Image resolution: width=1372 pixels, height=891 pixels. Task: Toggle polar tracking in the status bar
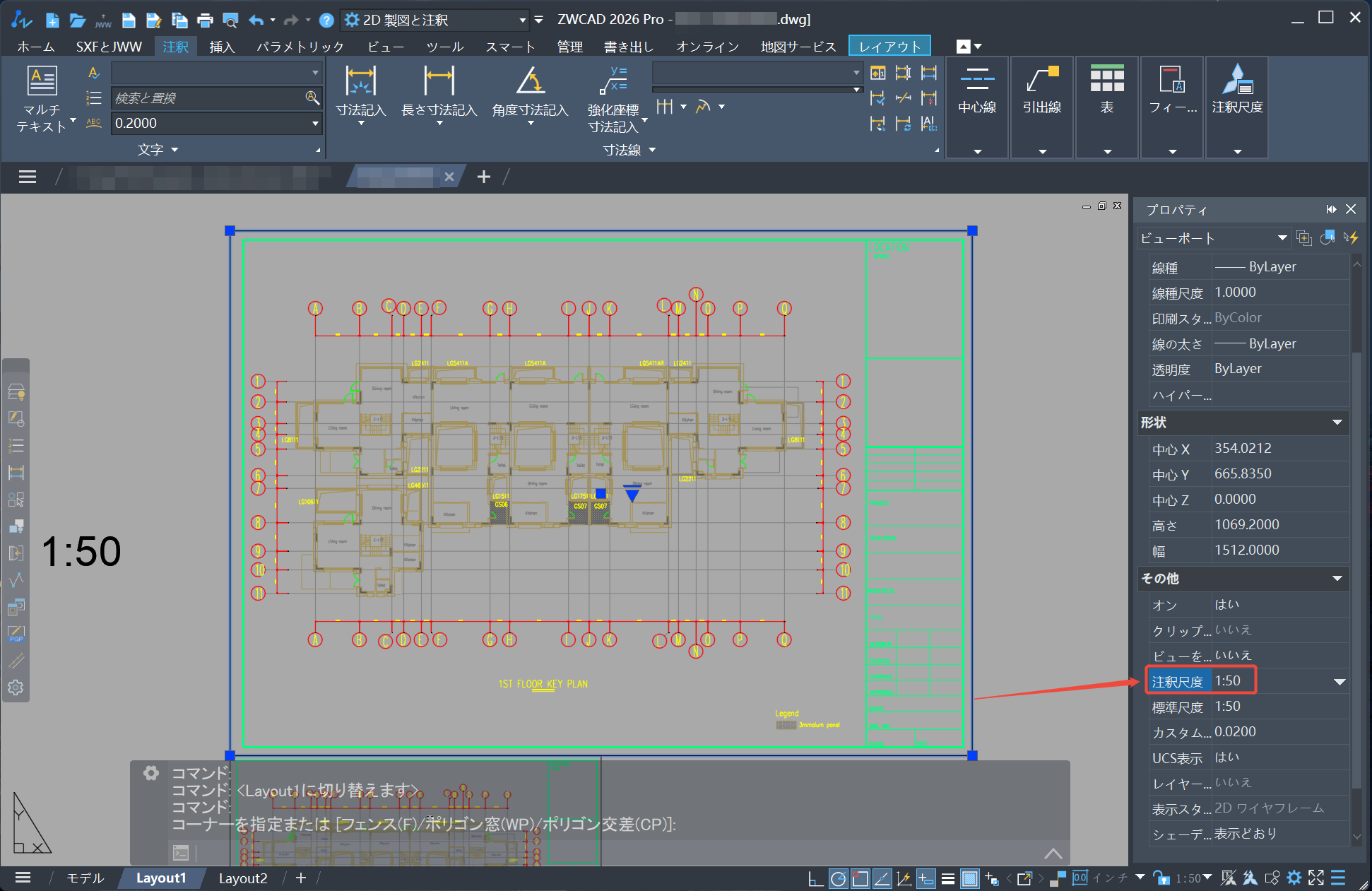pyautogui.click(x=839, y=878)
